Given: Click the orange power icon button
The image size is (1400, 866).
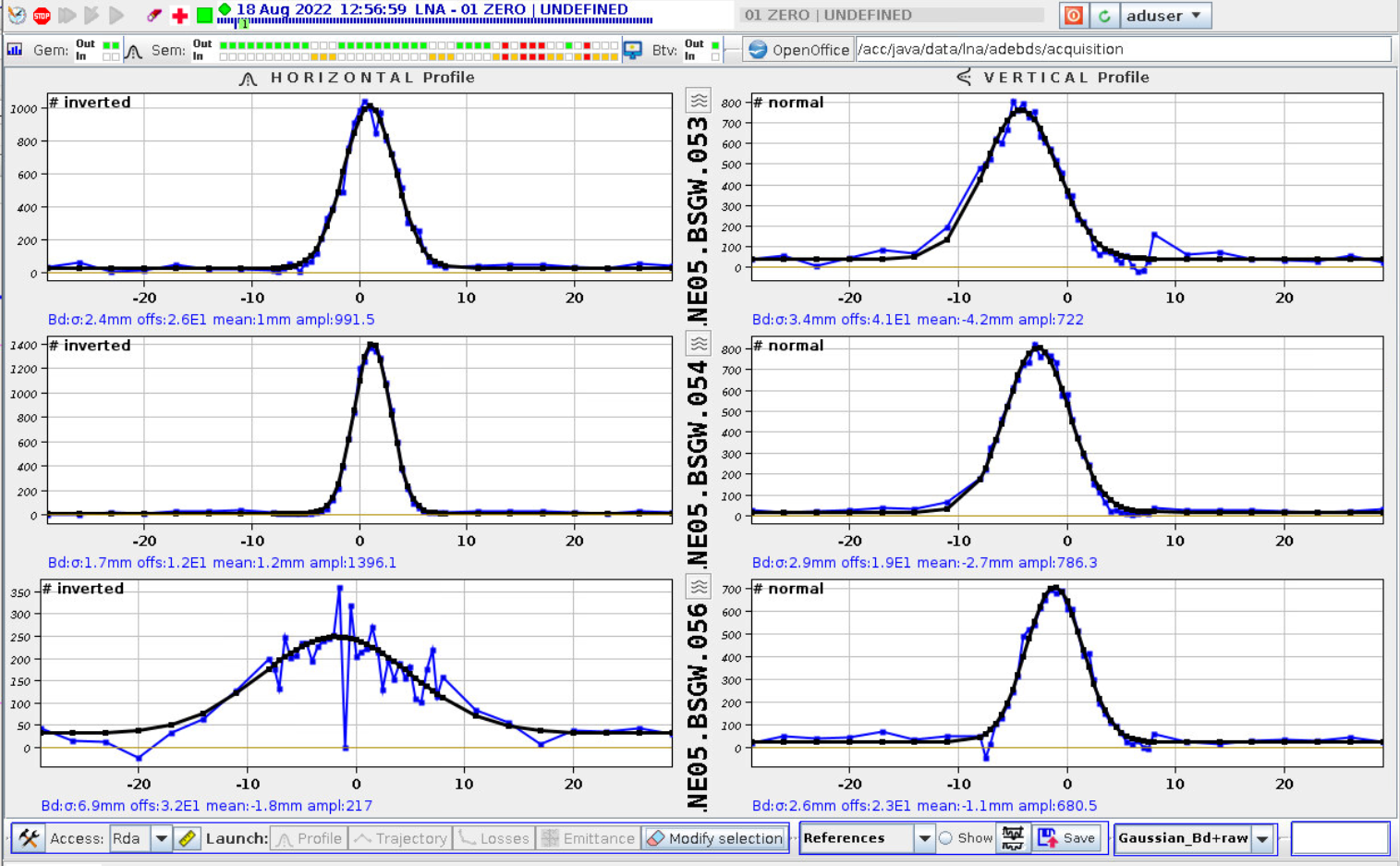Looking at the screenshot, I should coord(1073,16).
